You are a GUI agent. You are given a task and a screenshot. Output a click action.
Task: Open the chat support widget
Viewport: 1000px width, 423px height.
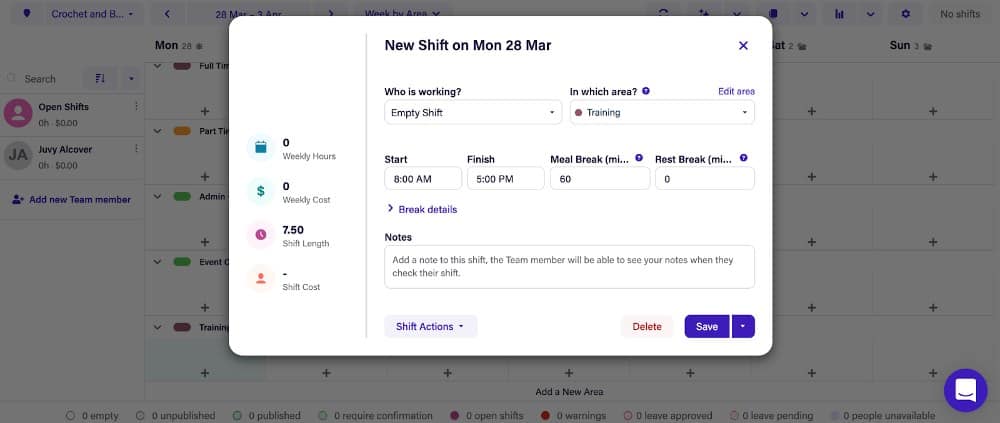pos(966,390)
